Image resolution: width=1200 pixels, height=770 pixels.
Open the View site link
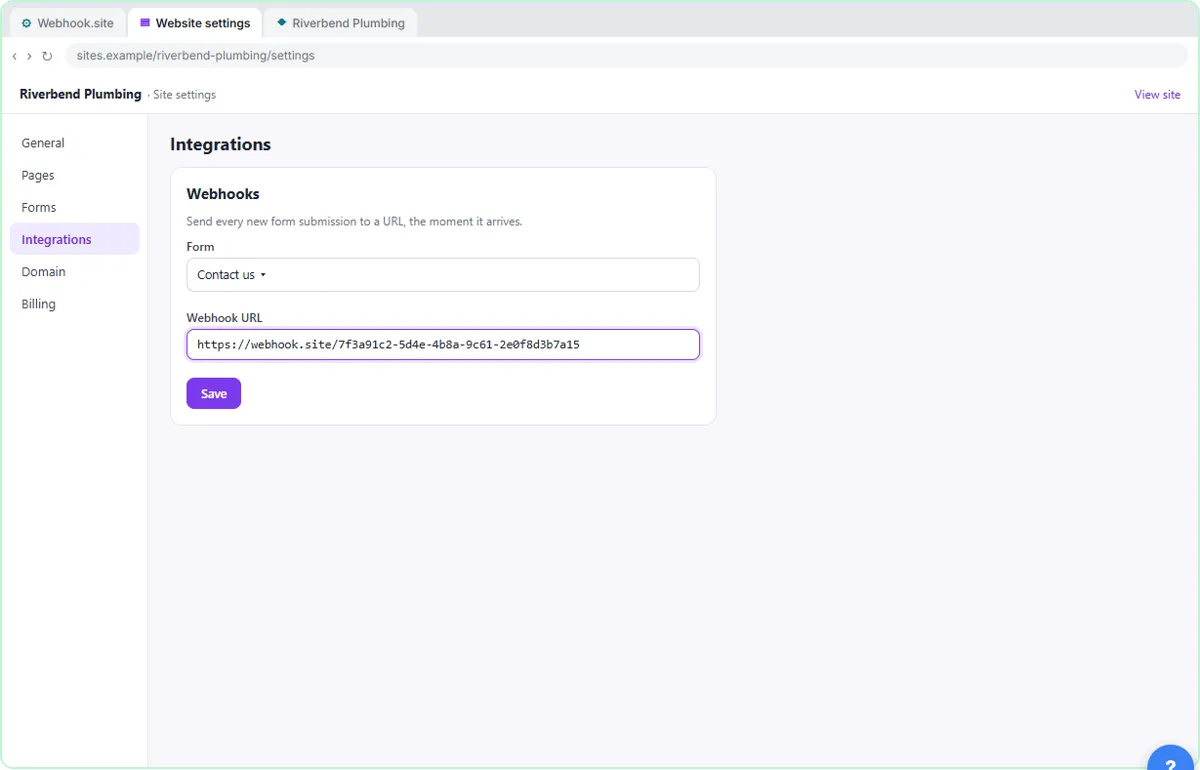(1157, 95)
